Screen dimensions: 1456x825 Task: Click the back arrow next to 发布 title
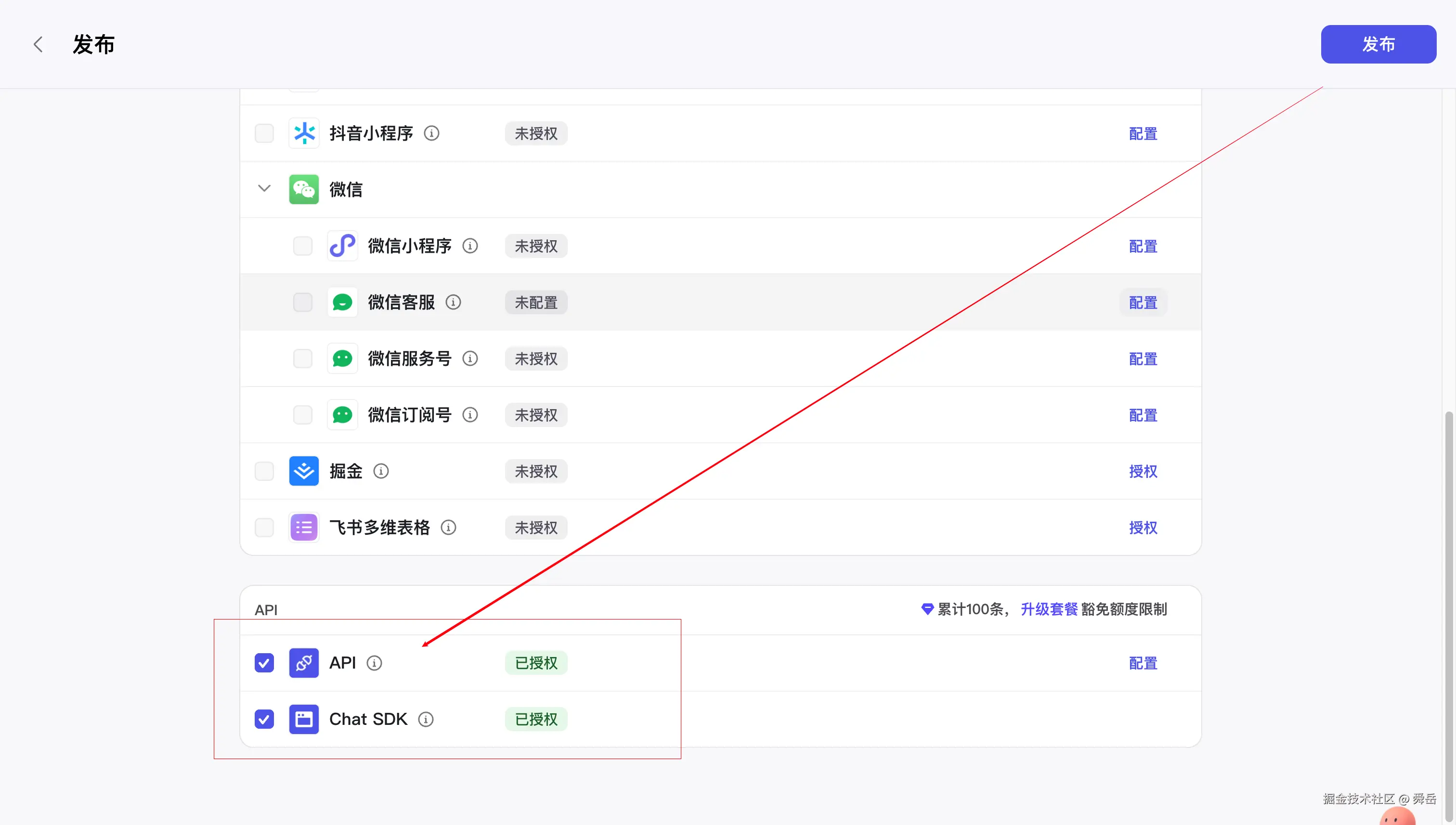[38, 44]
